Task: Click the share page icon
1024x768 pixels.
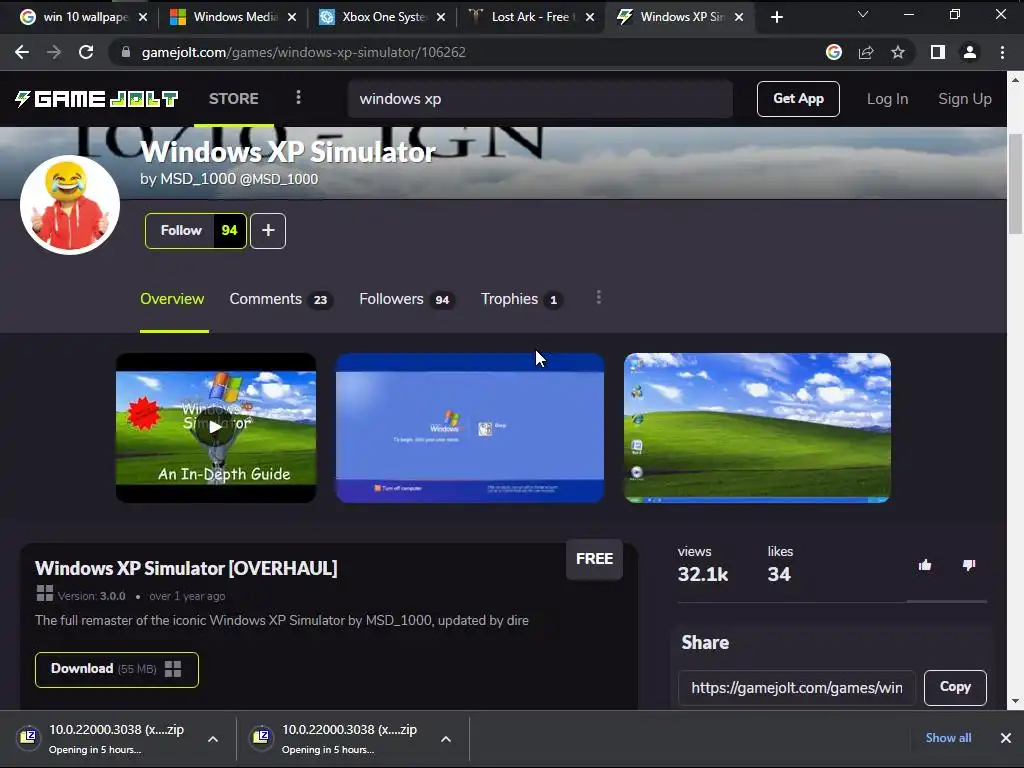Action: click(866, 52)
